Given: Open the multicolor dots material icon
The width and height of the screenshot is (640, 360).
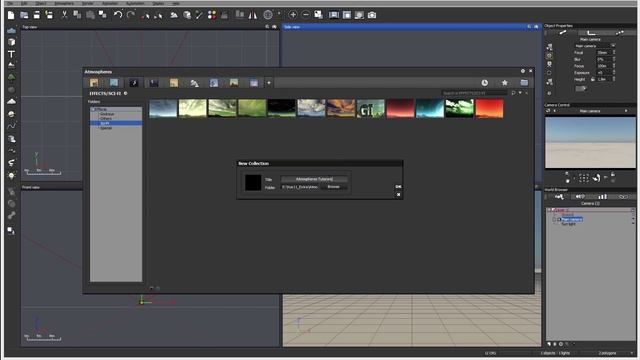Looking at the screenshot, I should (x=212, y=15).
